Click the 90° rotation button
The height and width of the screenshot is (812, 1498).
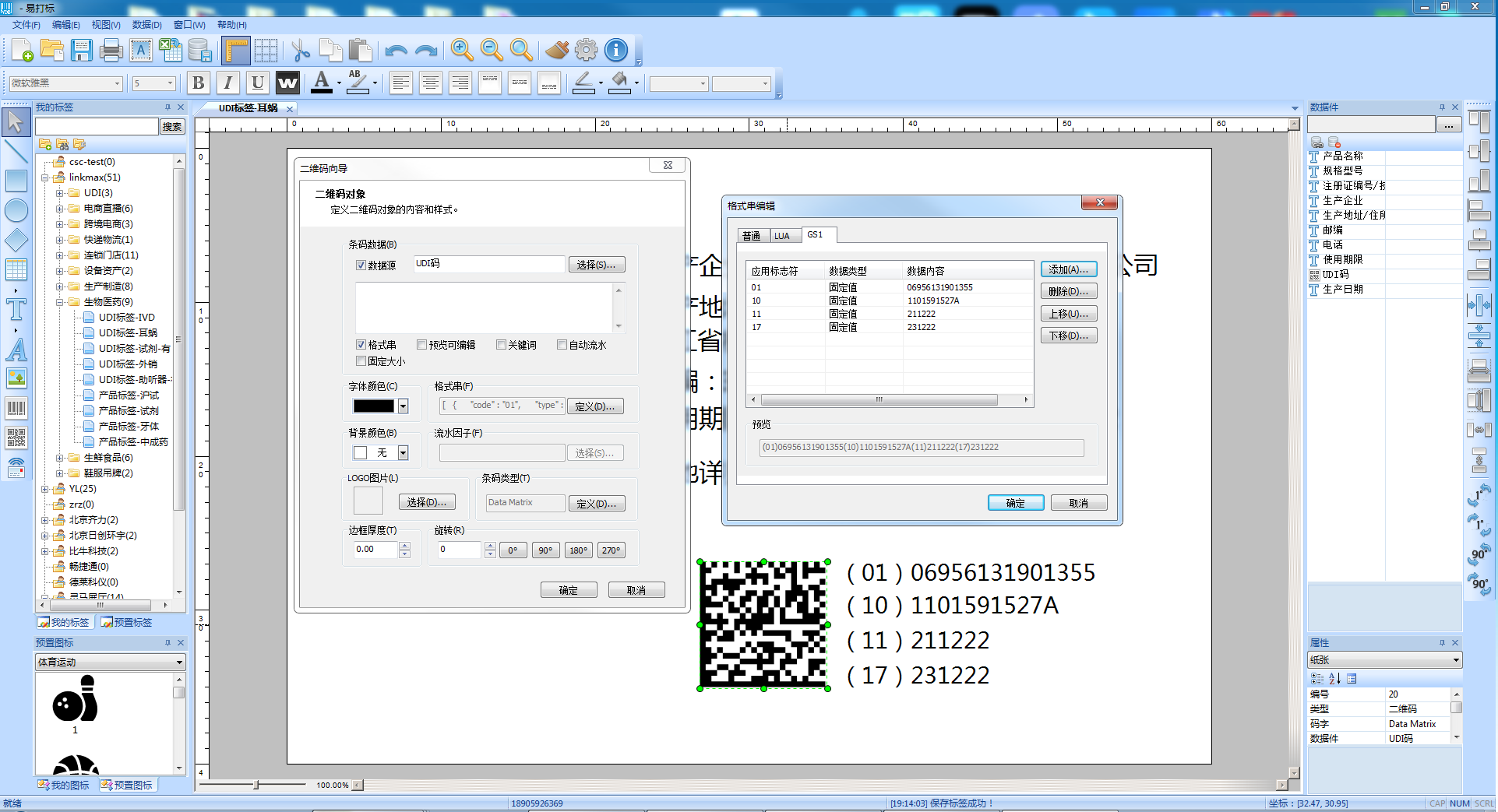545,550
